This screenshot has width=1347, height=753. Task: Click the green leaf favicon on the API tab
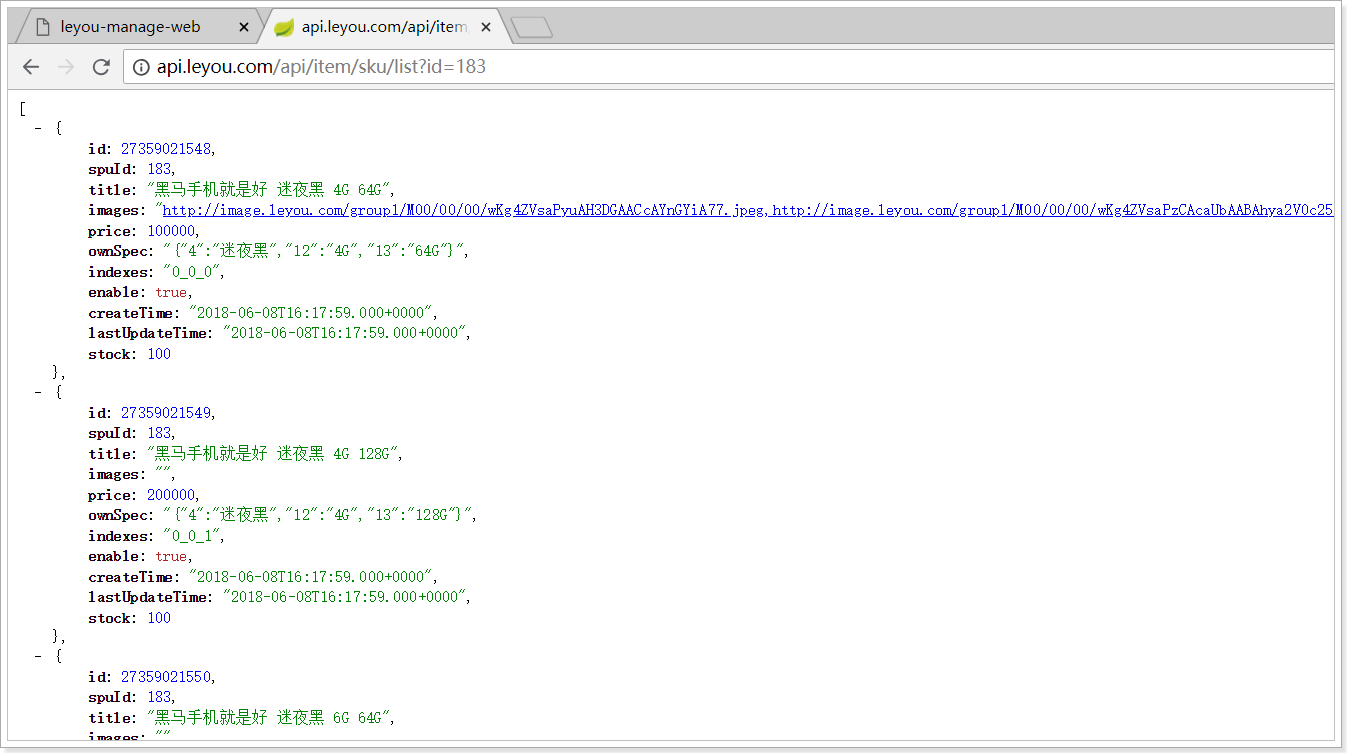tap(284, 27)
